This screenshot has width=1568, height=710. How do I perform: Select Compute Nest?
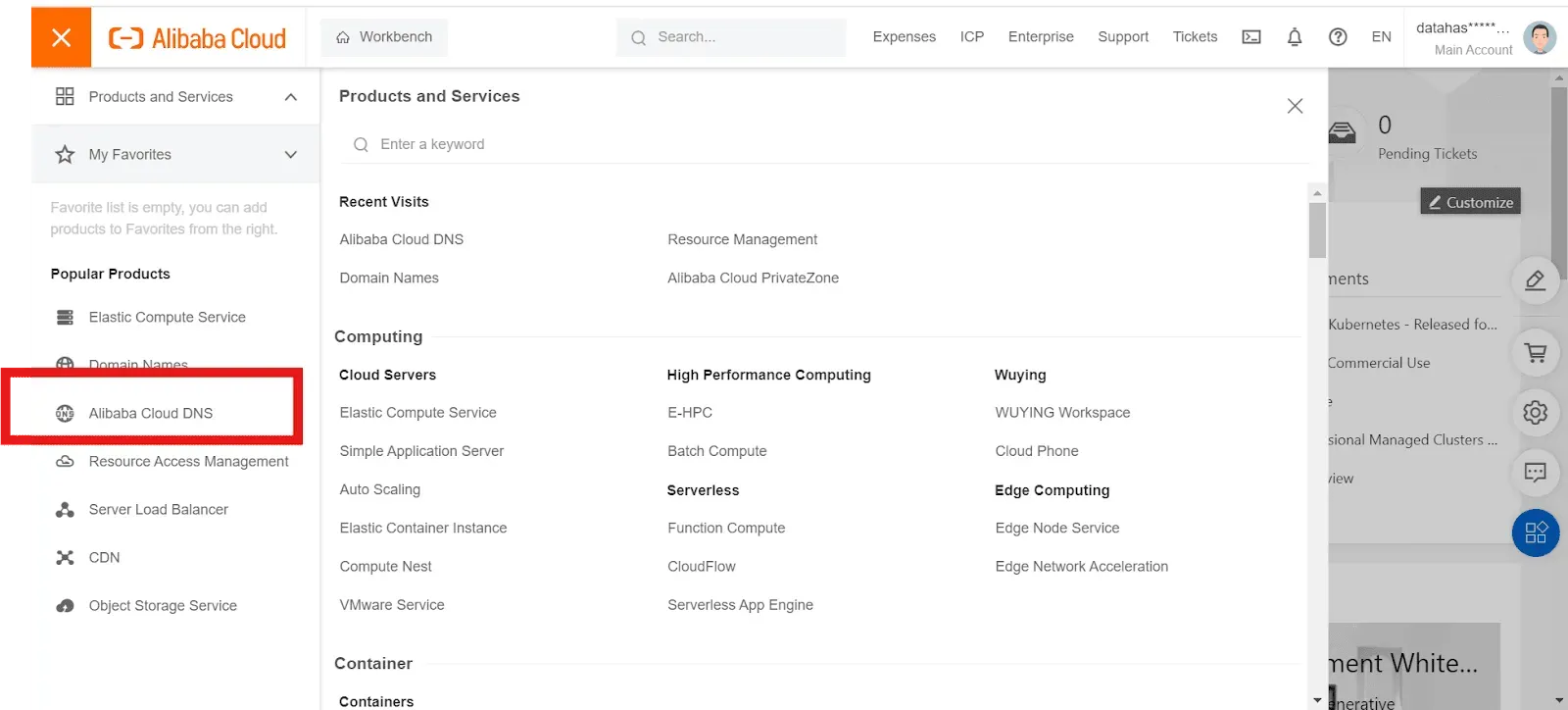click(x=386, y=567)
